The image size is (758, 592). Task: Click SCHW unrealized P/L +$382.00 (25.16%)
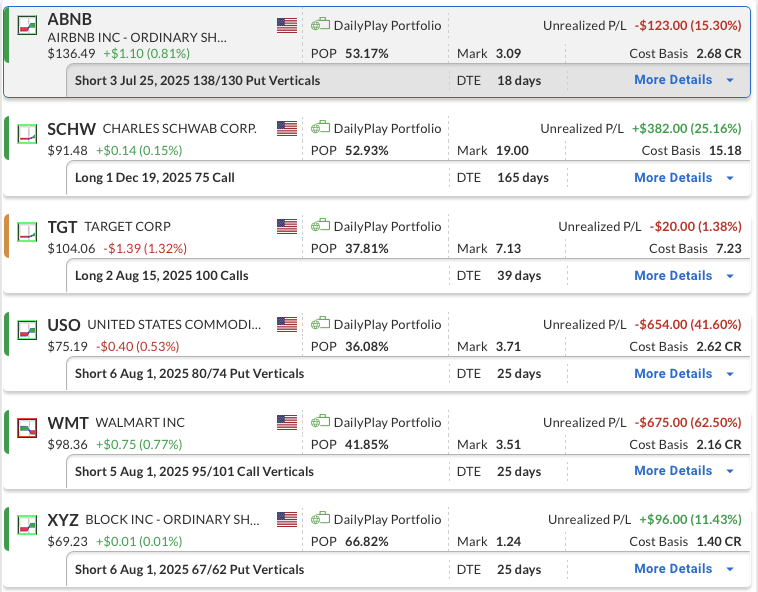(686, 129)
